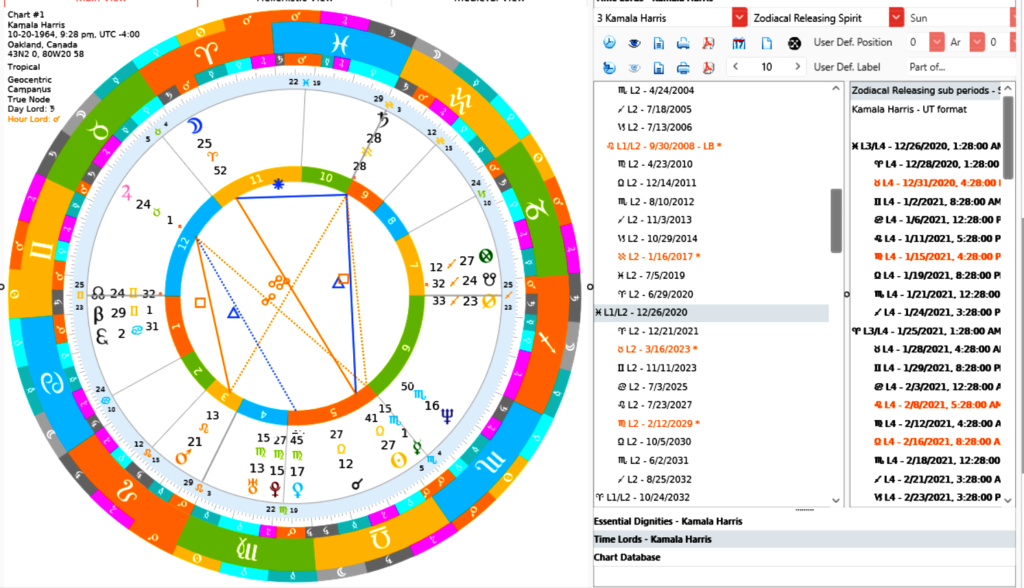Select the L4 - 12/31/2020 sub period

[937, 183]
